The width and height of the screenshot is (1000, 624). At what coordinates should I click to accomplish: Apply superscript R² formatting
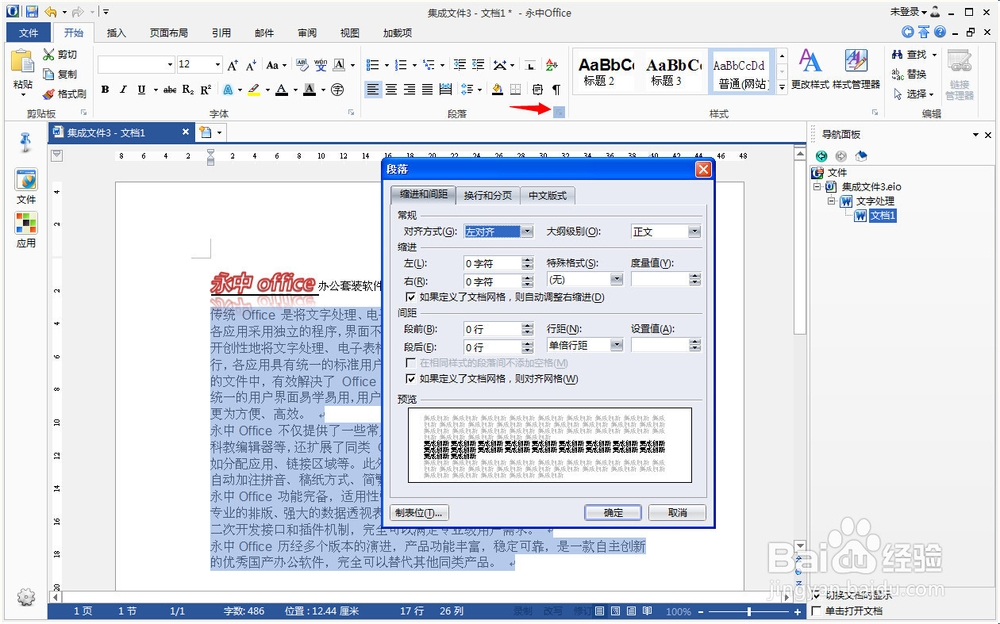205,90
